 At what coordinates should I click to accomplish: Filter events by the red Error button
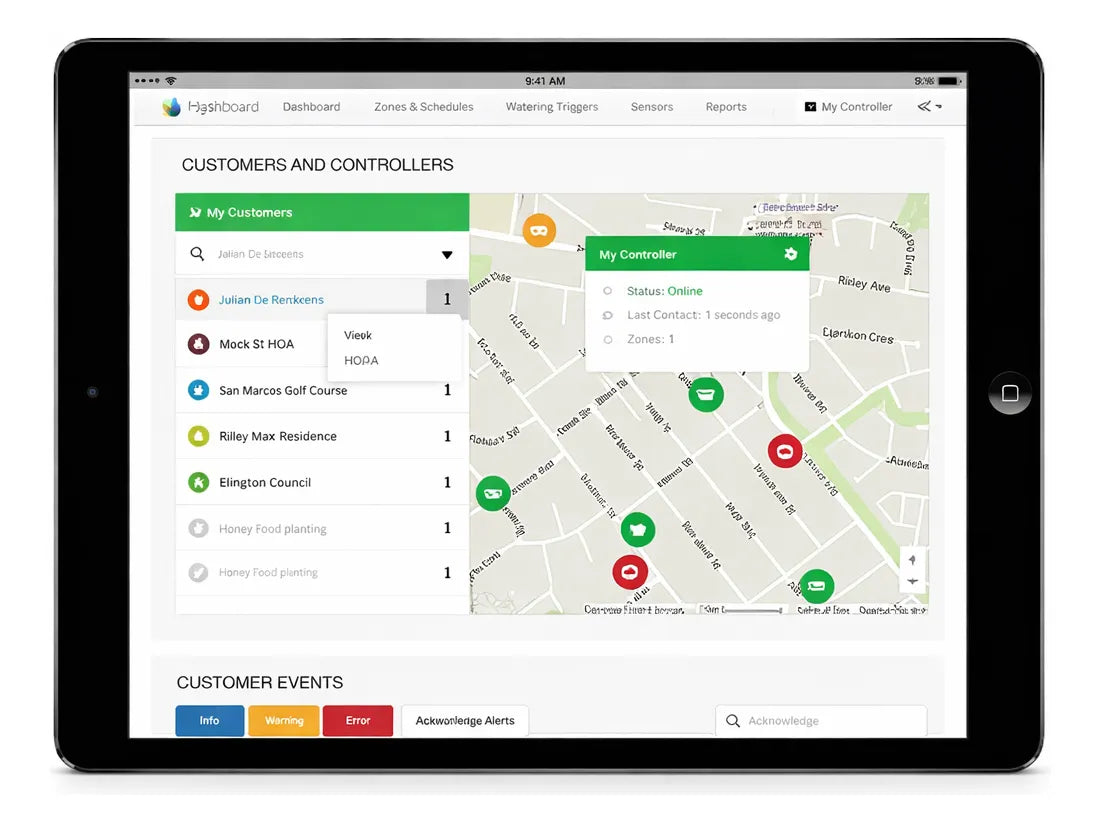pyautogui.click(x=358, y=721)
